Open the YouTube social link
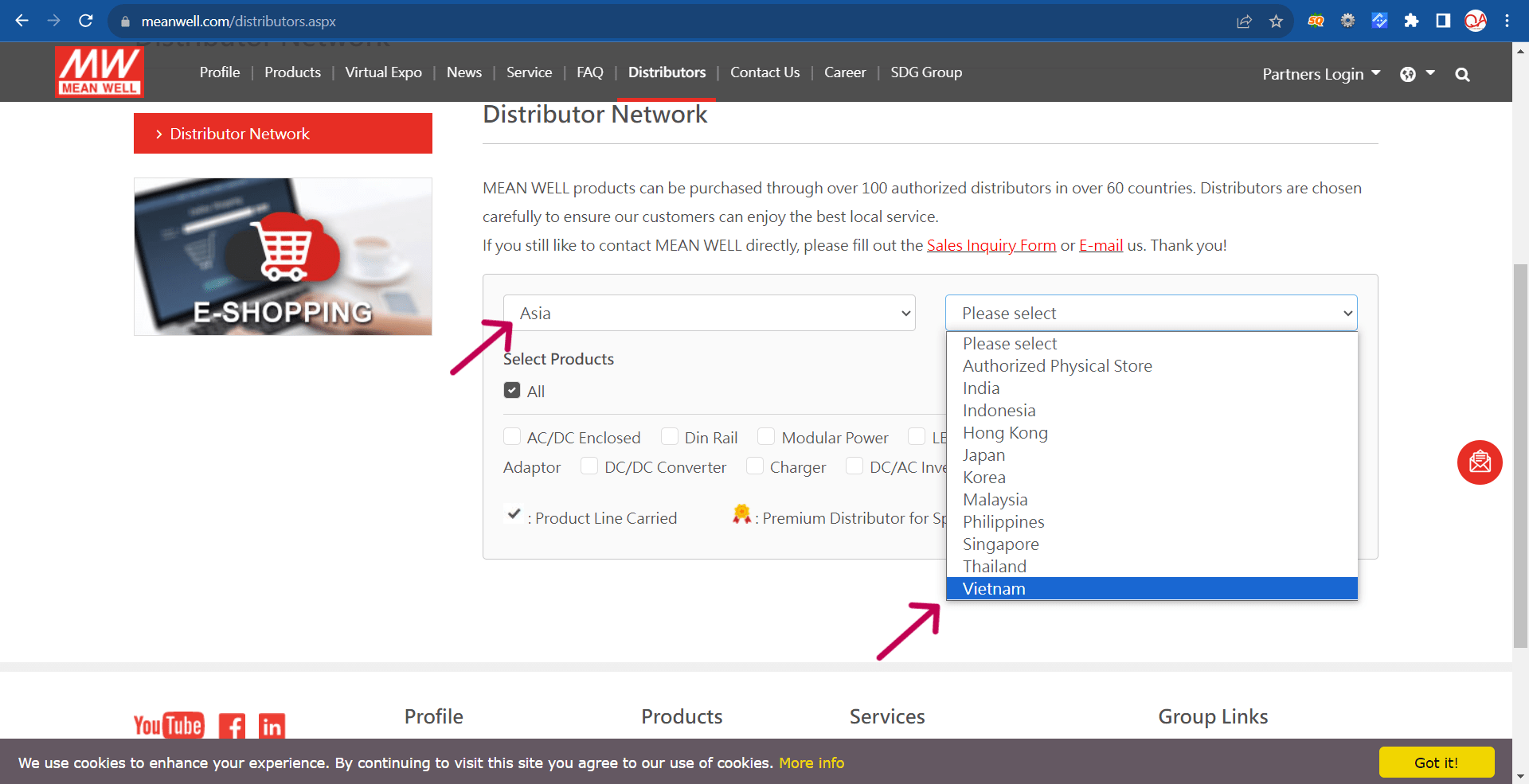The image size is (1529, 784). (x=169, y=725)
